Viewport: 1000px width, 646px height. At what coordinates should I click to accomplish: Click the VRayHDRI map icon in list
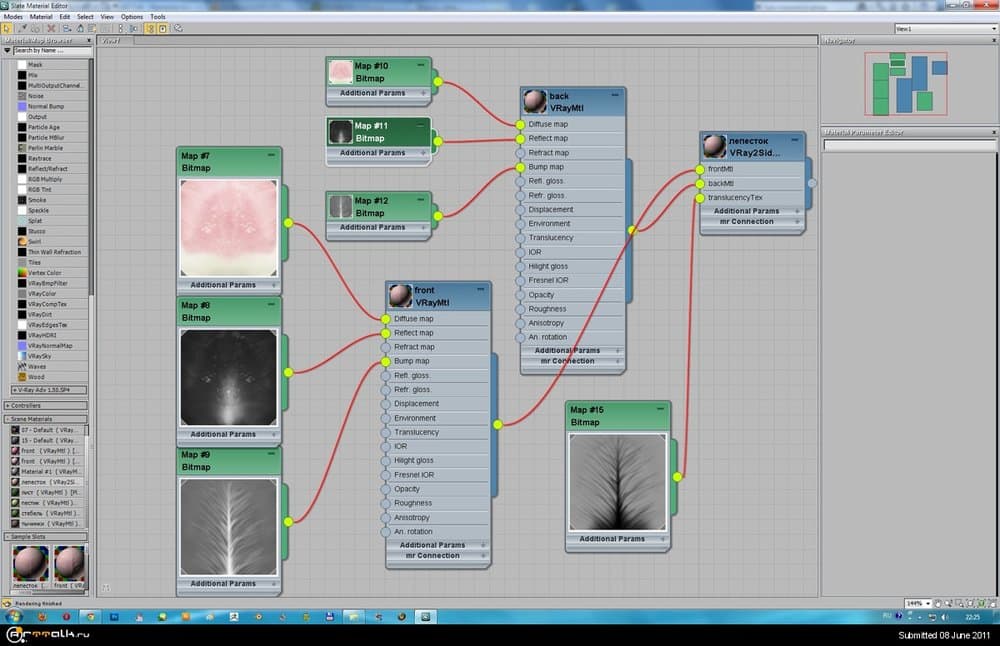point(22,335)
